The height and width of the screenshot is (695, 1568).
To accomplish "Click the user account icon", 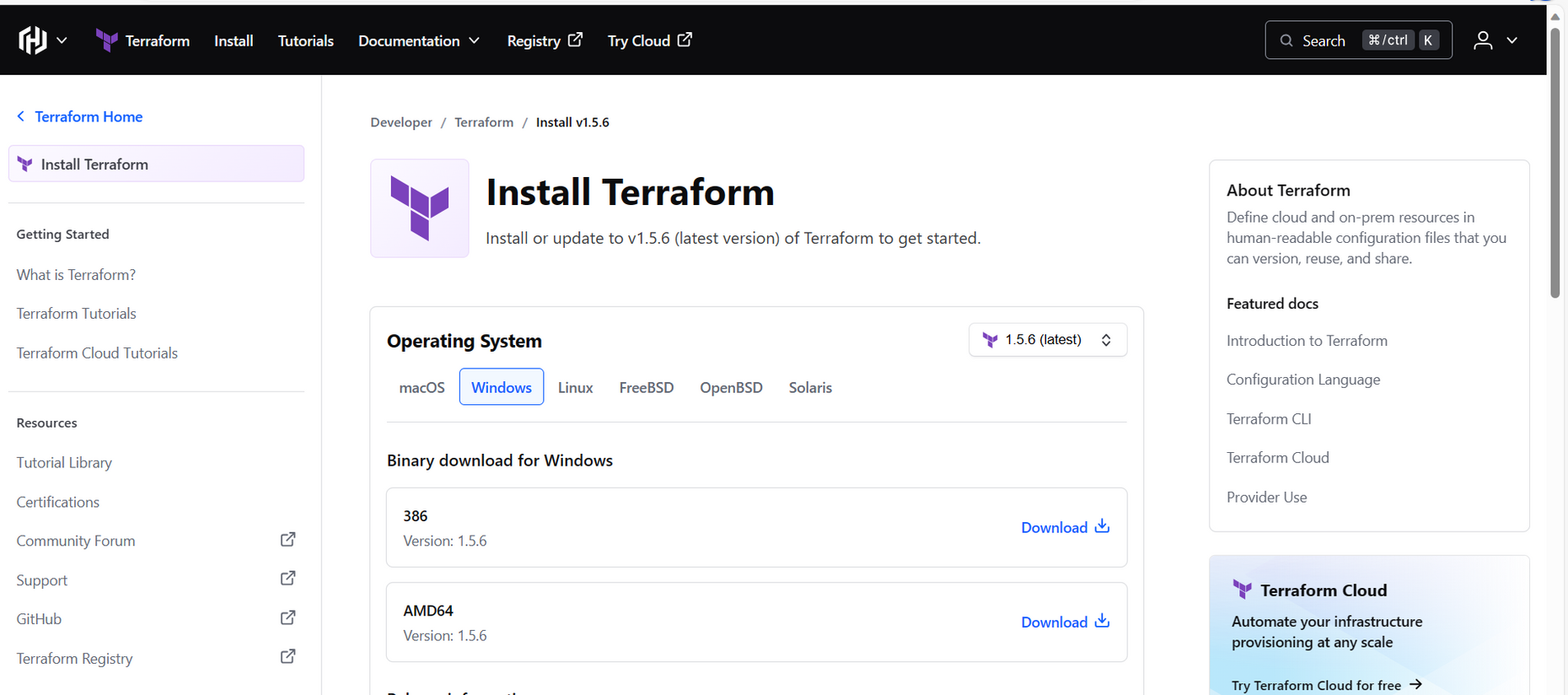I will [x=1483, y=40].
